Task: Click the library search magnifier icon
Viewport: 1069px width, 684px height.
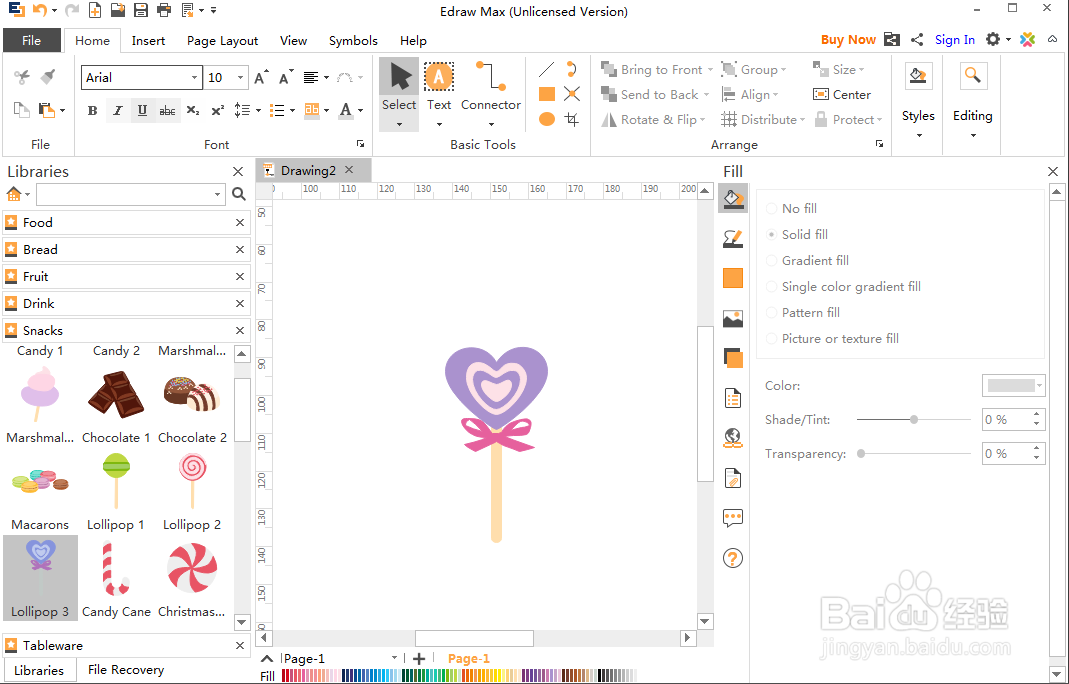Action: coord(239,194)
